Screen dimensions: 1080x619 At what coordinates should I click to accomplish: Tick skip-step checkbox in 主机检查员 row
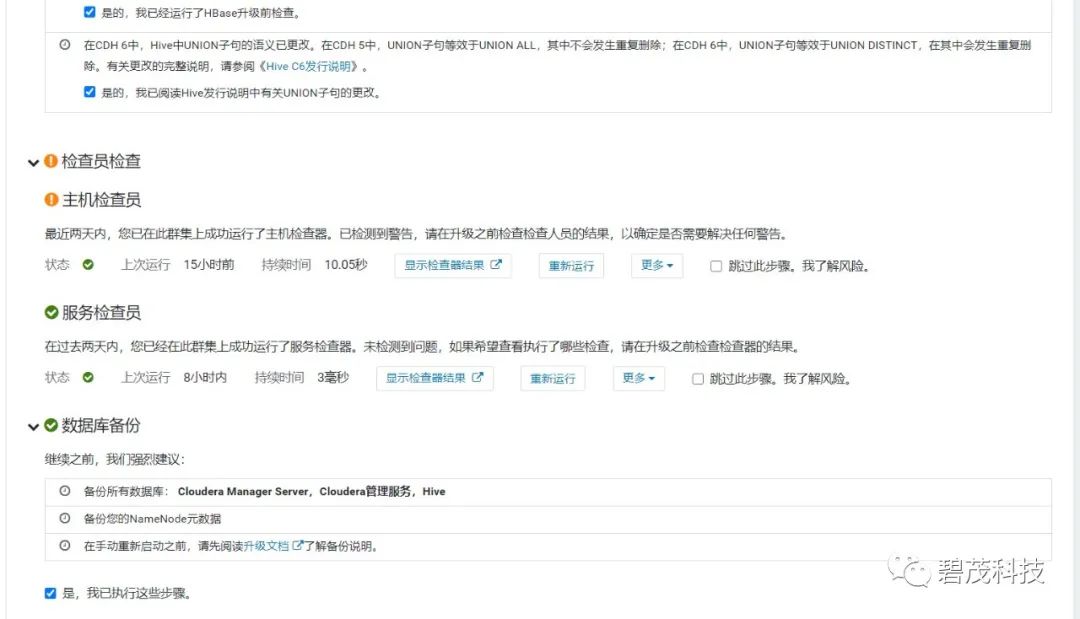[x=716, y=266]
